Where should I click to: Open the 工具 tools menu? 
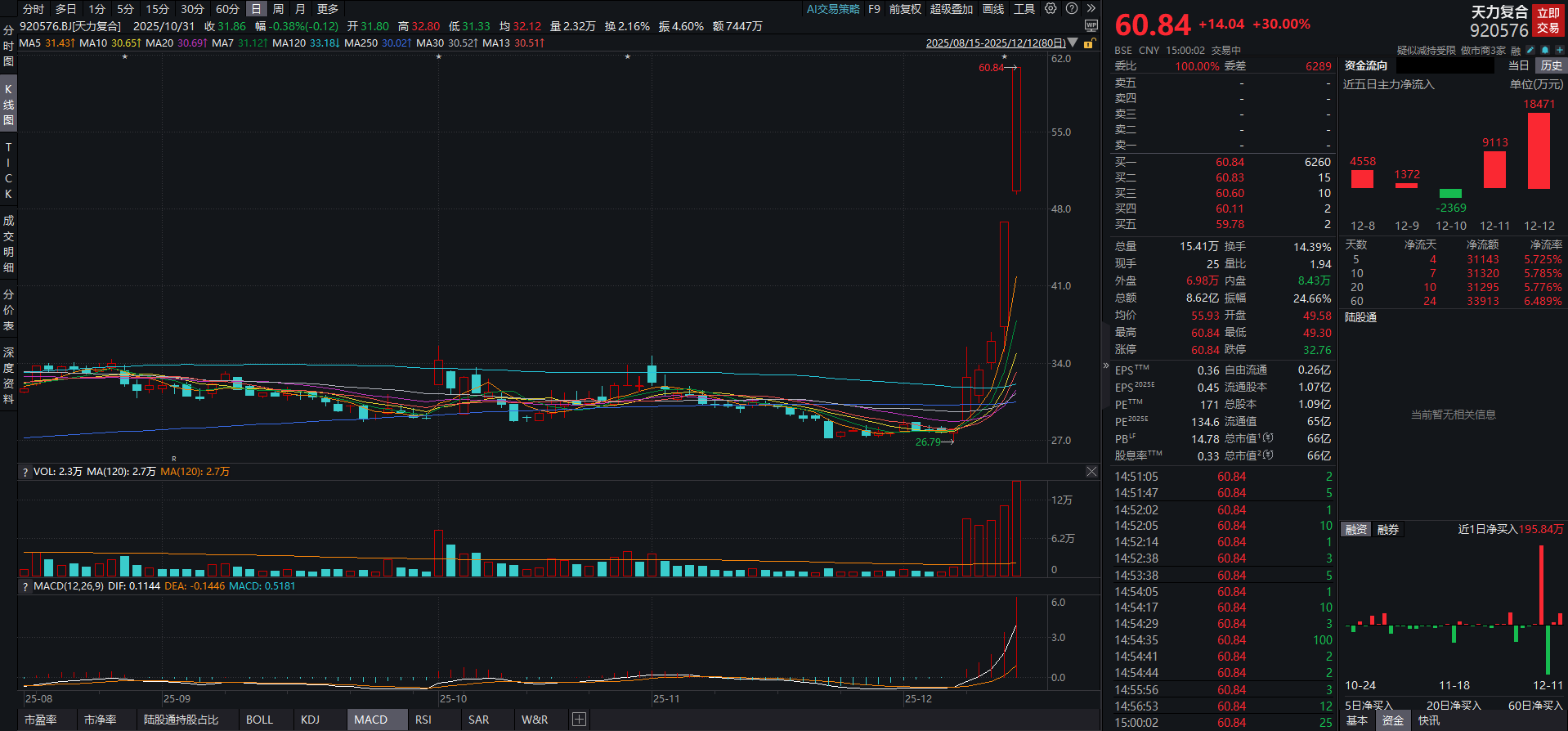click(x=1024, y=9)
